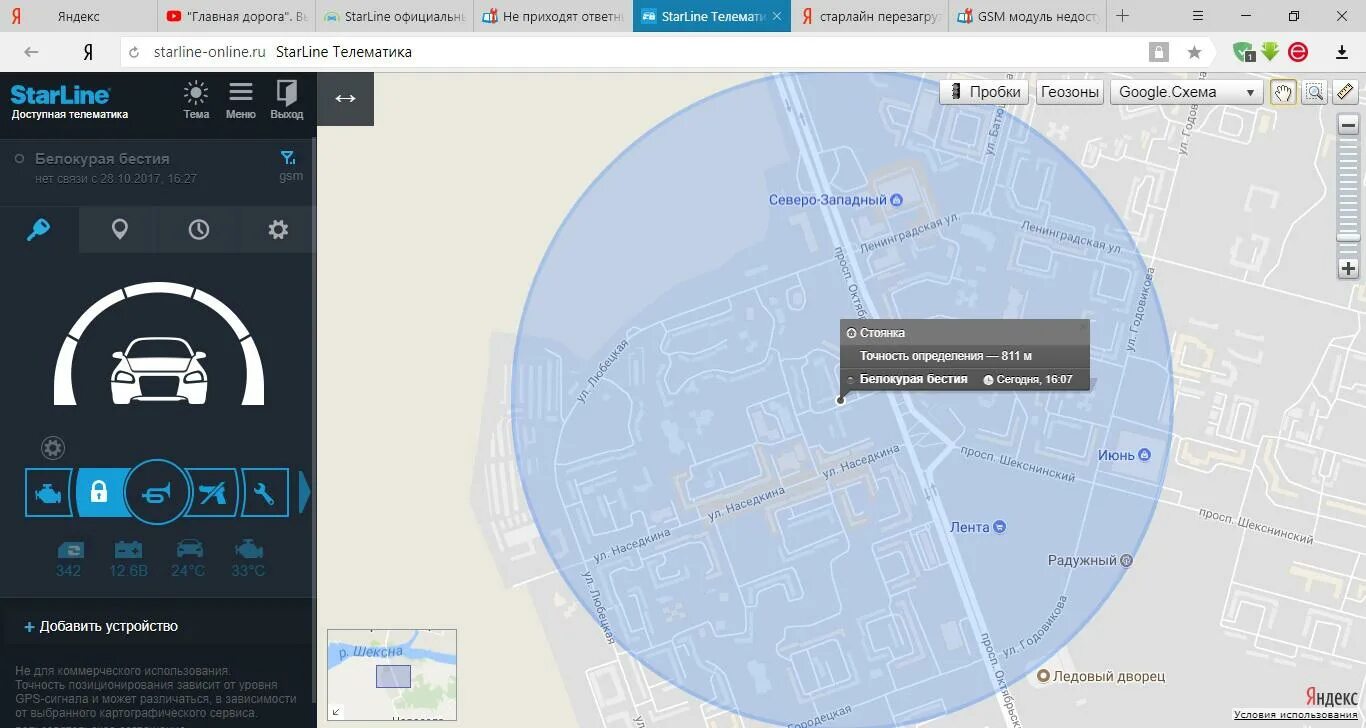Click the map zoom plus button
This screenshot has width=1366, height=728.
coord(1349,268)
